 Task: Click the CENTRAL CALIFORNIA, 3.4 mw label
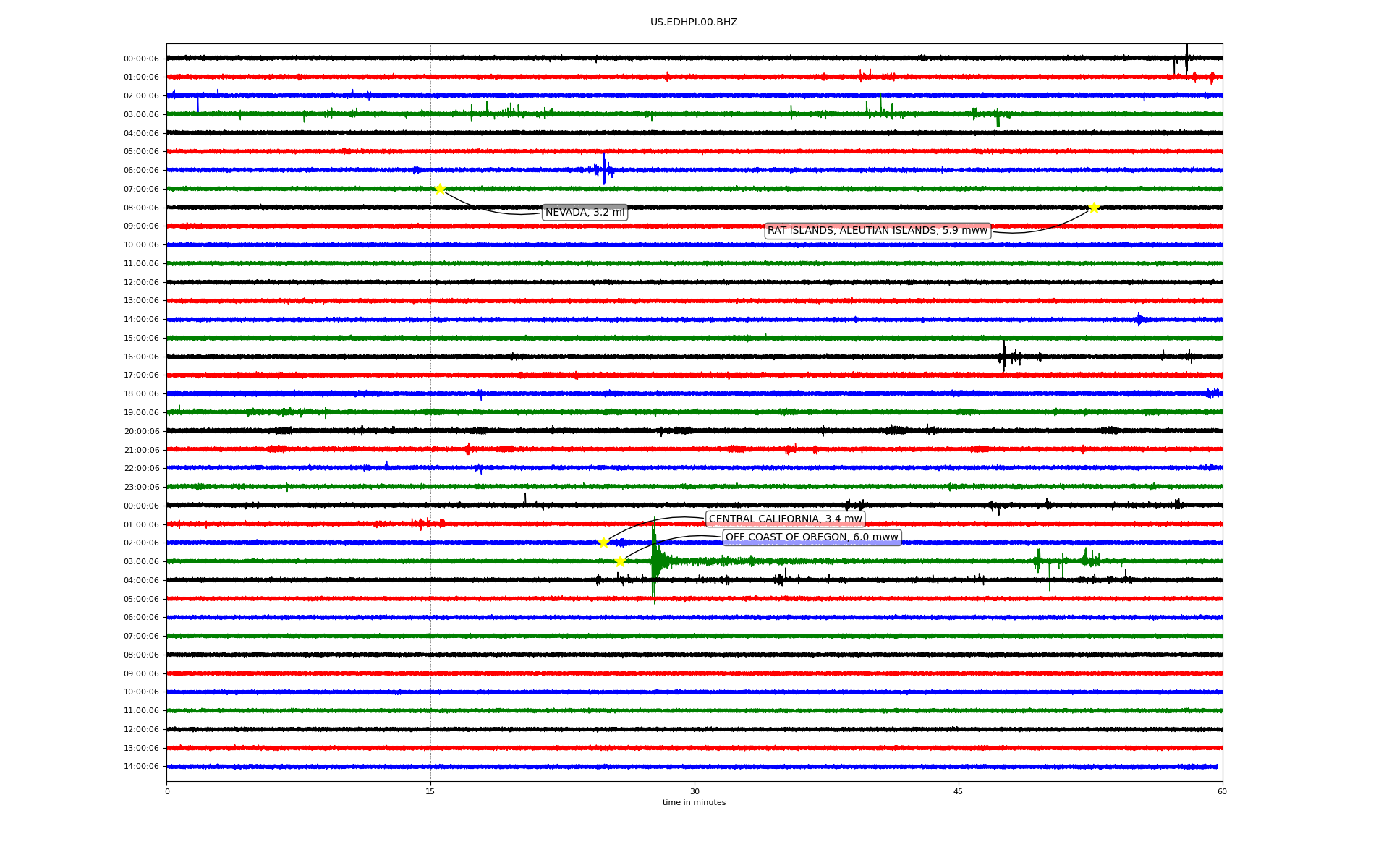(x=785, y=519)
